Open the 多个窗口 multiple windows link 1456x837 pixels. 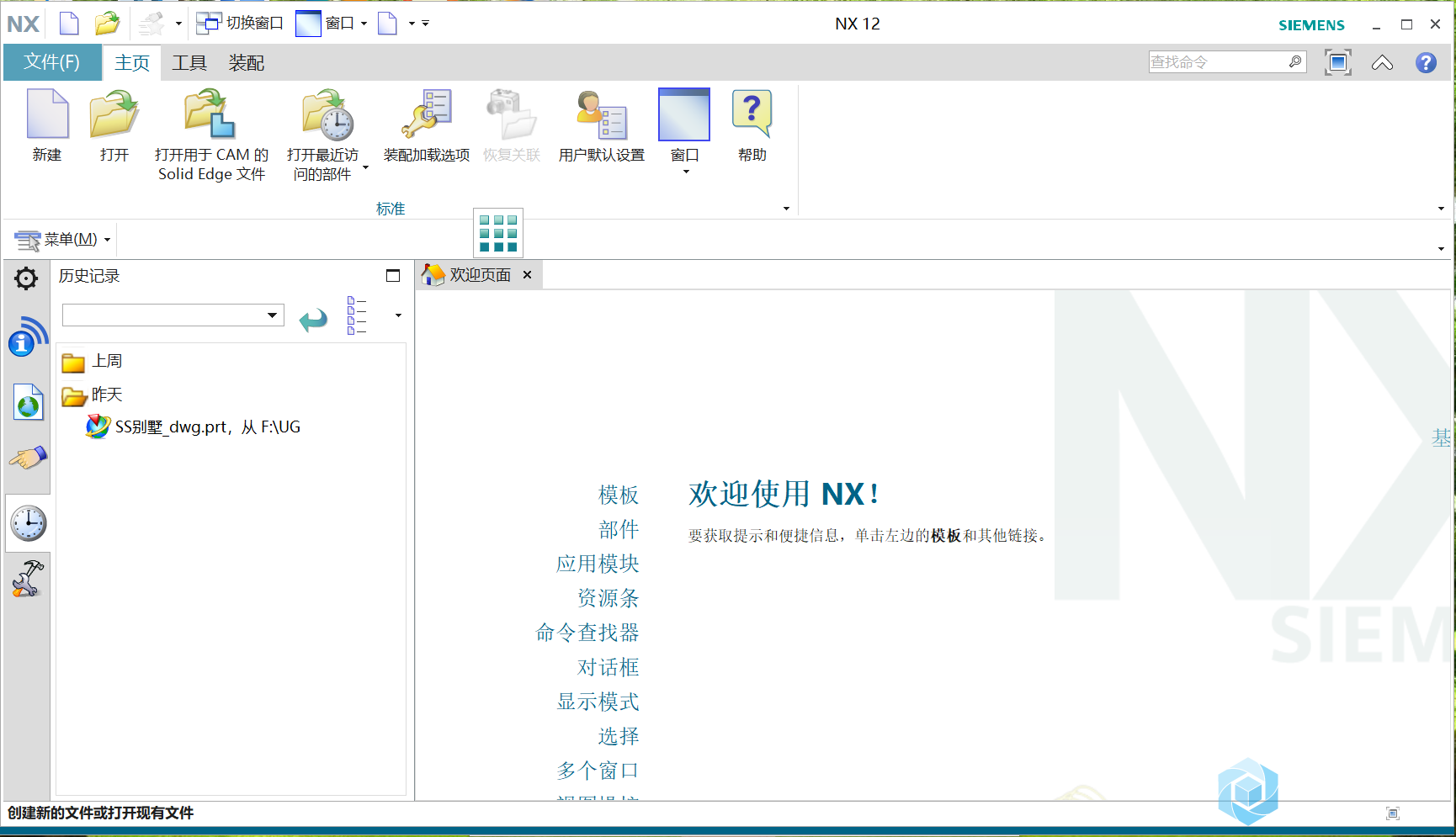[x=598, y=771]
